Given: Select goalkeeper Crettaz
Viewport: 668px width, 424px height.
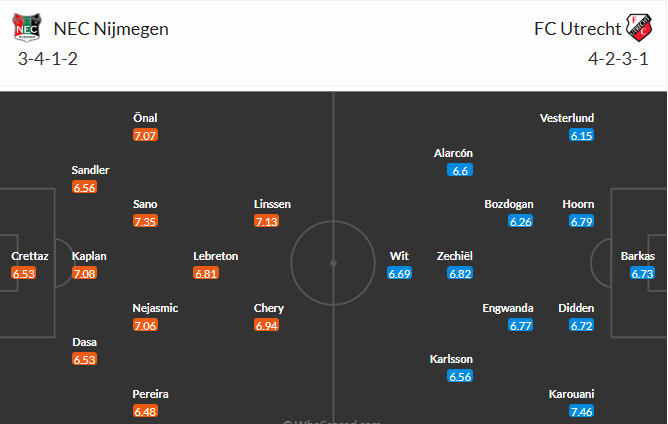Looking at the screenshot, I should click(29, 256).
